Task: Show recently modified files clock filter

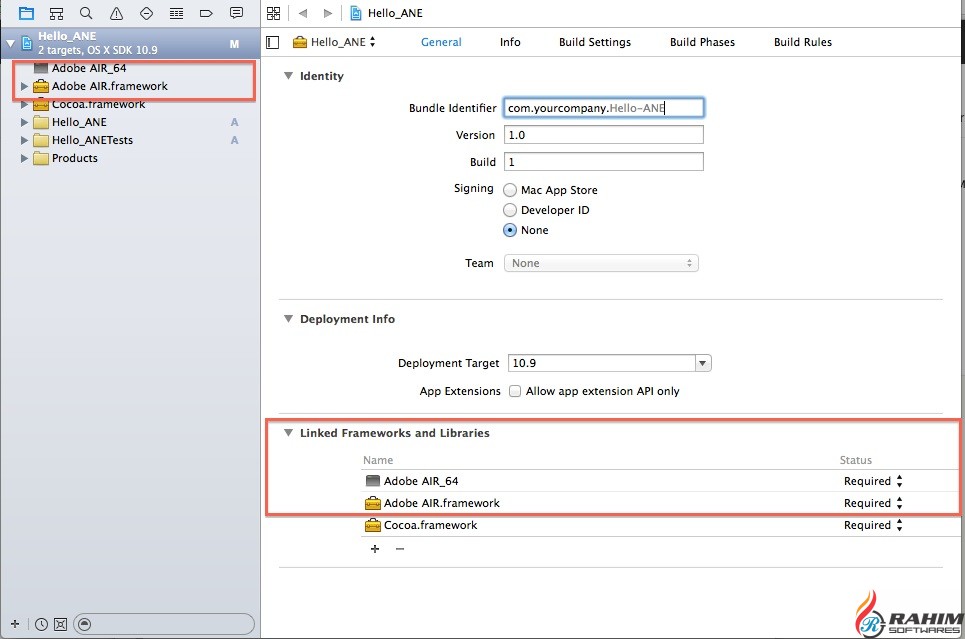Action: 41,624
